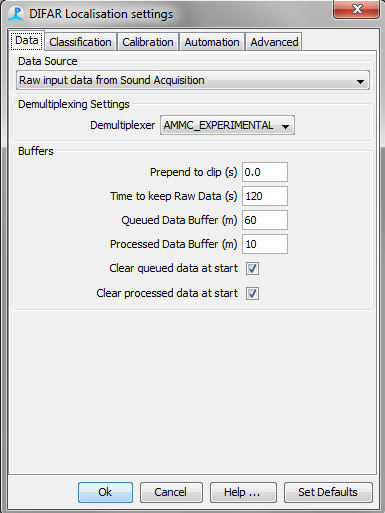Image resolution: width=385 pixels, height=513 pixels.
Task: Toggle Clear processed data at start
Action: [252, 293]
